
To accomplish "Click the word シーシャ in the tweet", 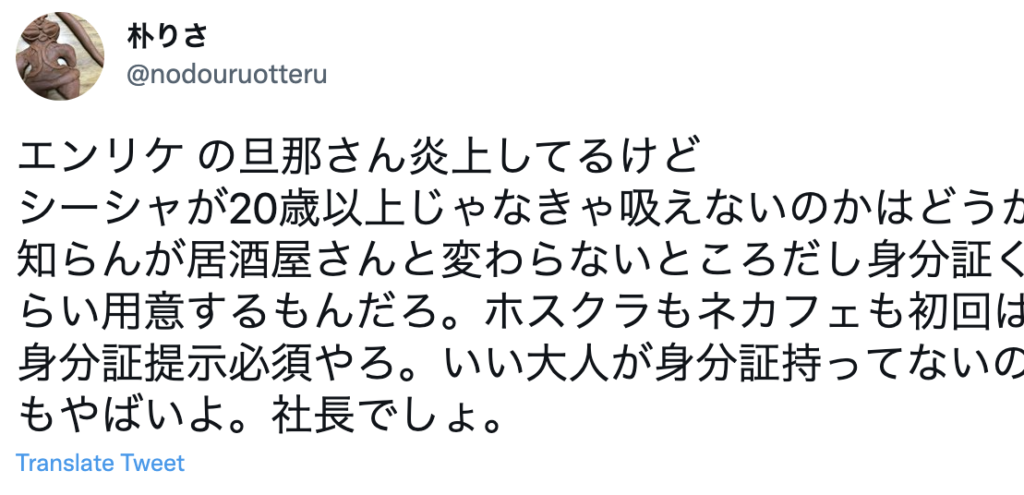I will [100, 210].
